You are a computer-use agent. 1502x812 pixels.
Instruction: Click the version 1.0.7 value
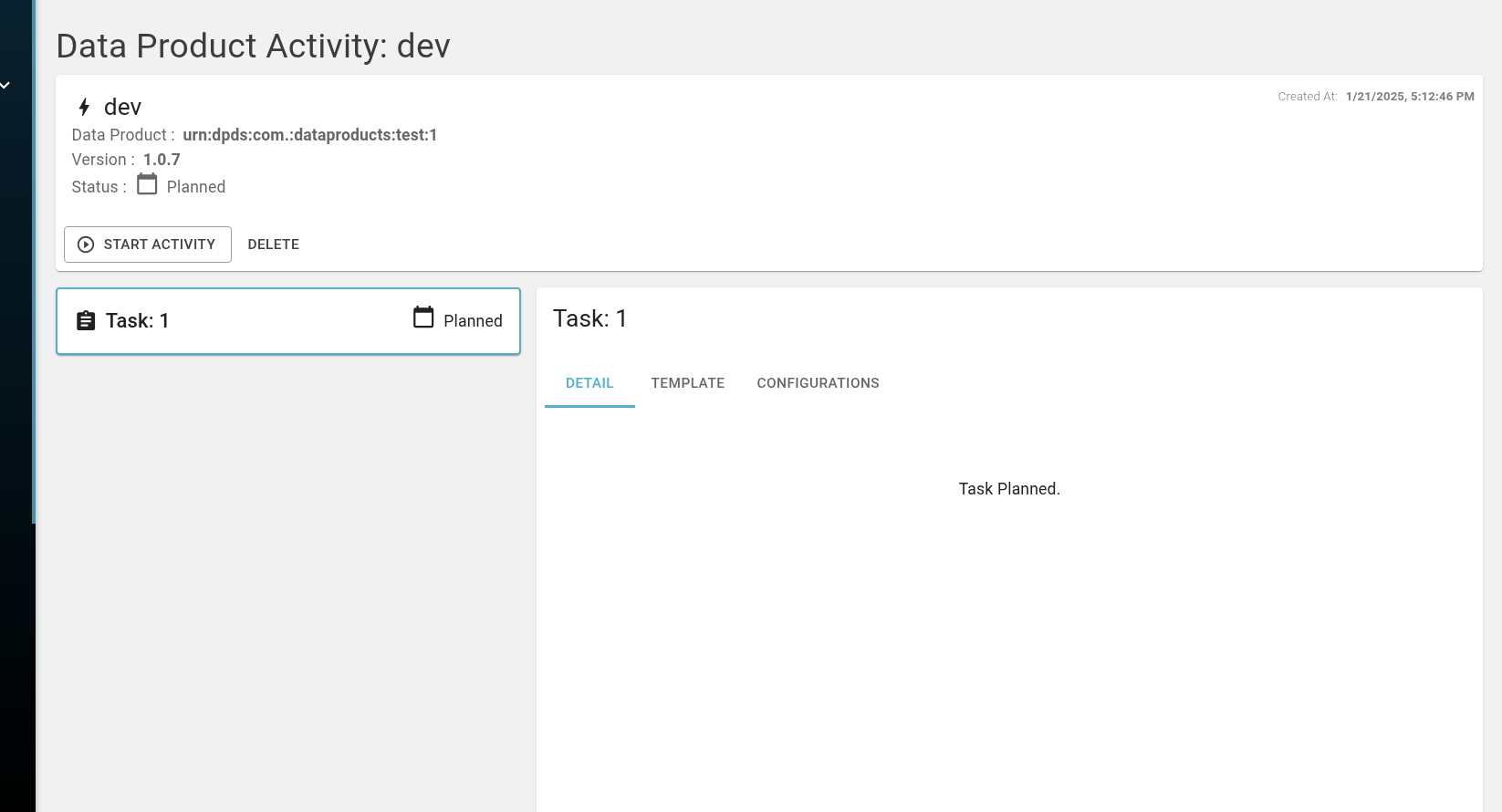click(x=162, y=160)
